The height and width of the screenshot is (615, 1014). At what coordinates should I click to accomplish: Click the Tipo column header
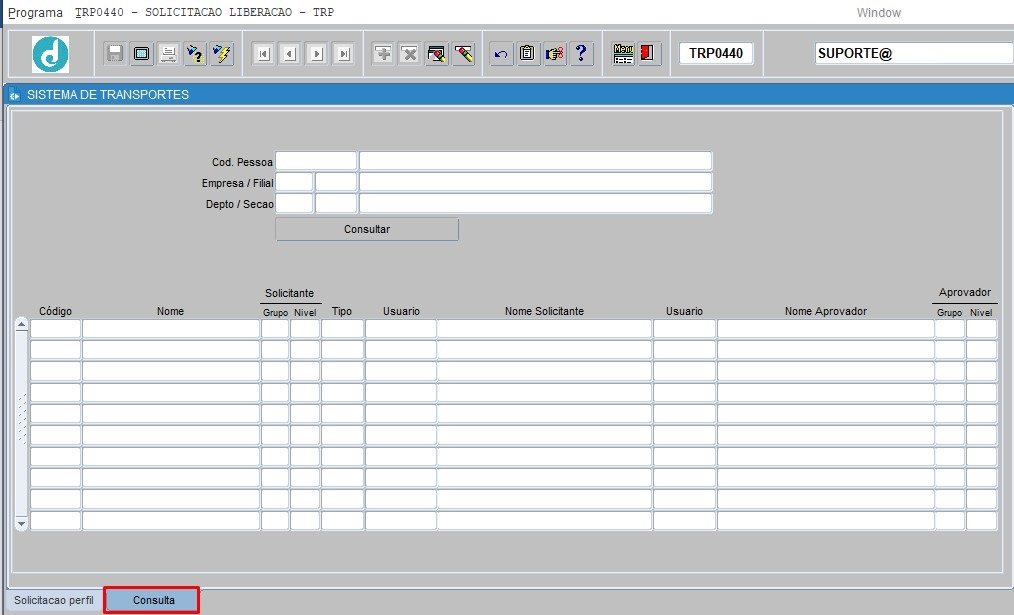(x=342, y=311)
